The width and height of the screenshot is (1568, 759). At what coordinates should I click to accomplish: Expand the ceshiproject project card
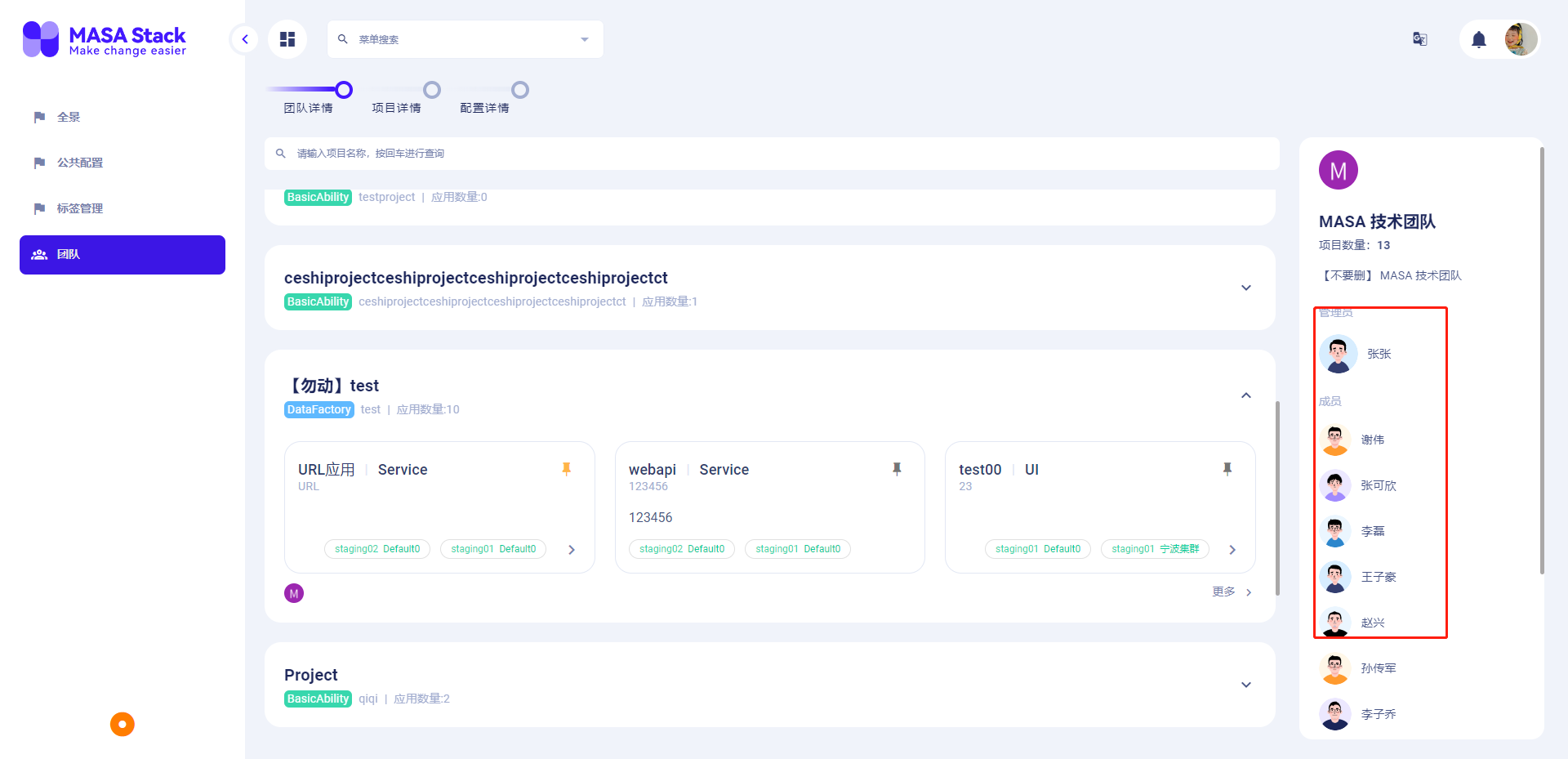tap(1245, 288)
